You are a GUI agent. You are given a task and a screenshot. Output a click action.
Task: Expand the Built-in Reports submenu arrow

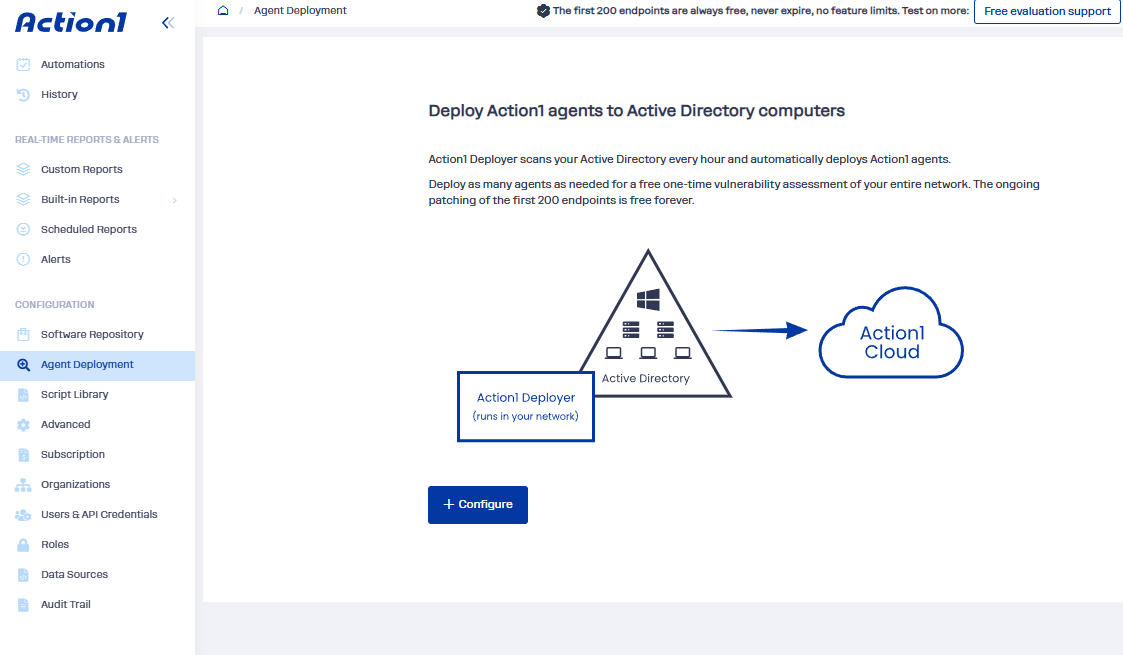point(175,200)
